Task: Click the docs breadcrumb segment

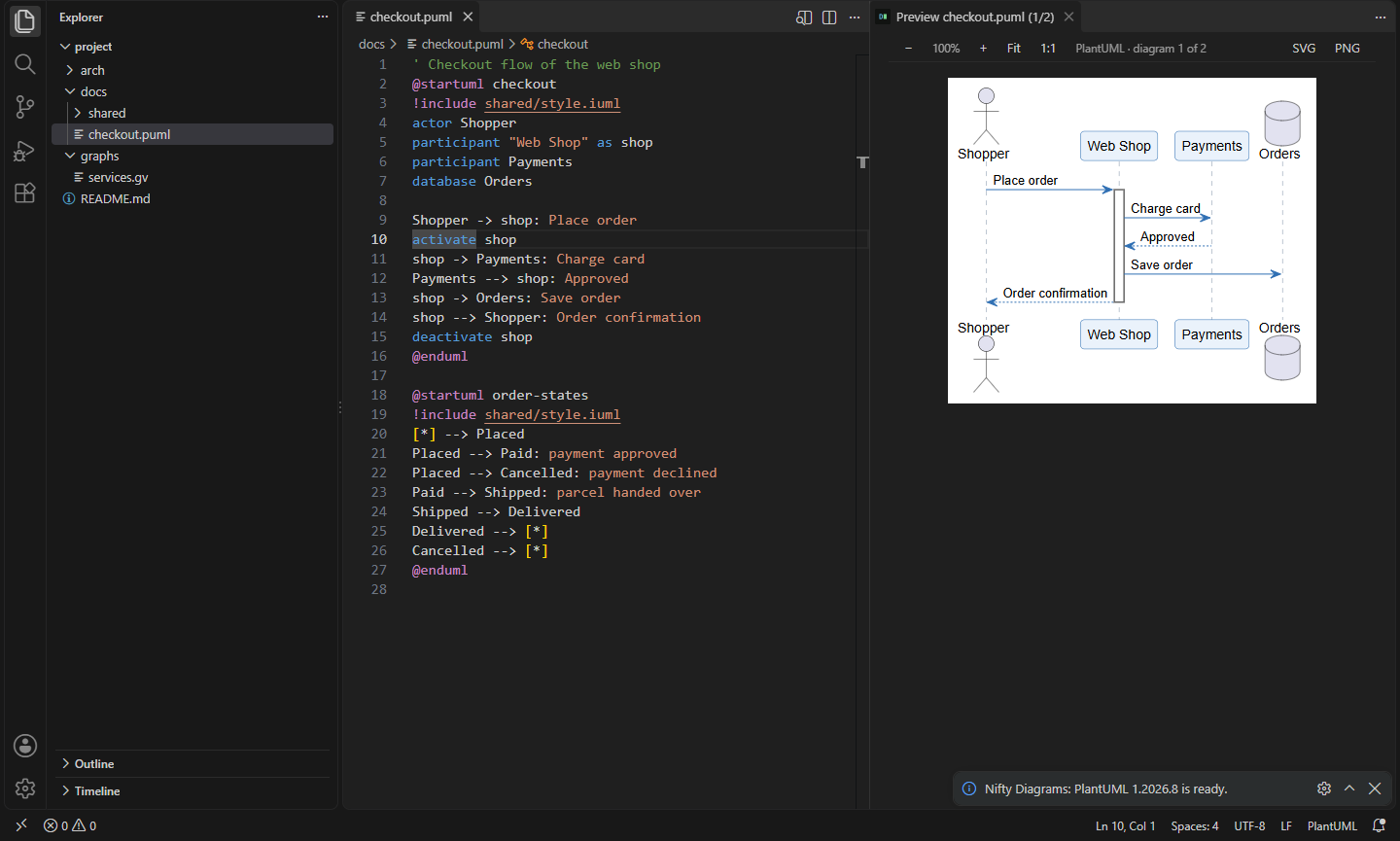Action: click(371, 44)
